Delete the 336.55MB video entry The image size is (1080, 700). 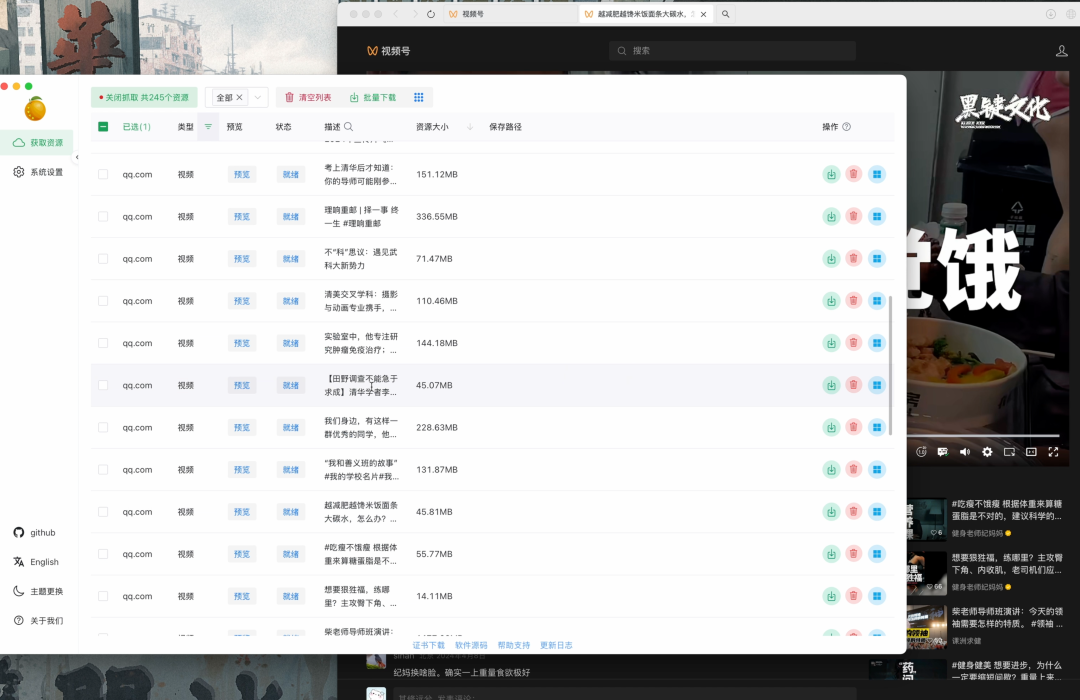[853, 217]
